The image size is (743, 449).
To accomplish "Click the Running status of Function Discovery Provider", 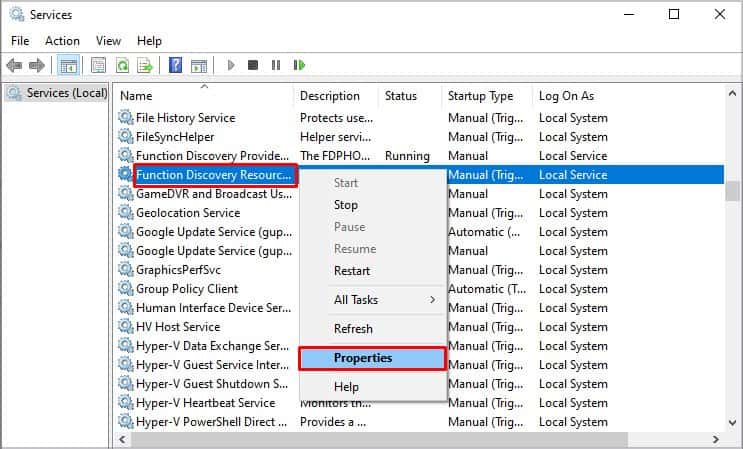I will point(407,156).
